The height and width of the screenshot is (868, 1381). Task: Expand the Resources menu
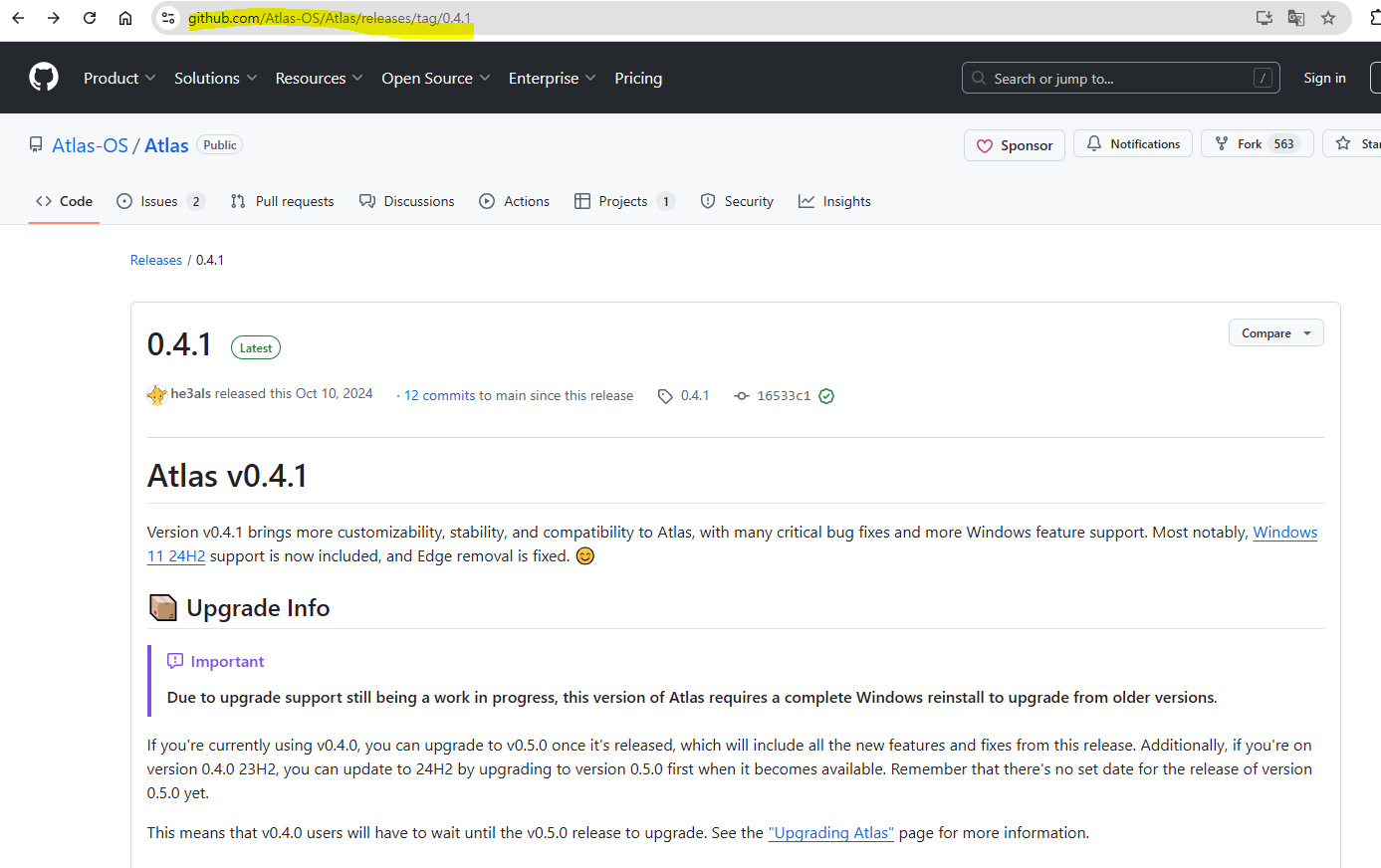click(x=319, y=78)
